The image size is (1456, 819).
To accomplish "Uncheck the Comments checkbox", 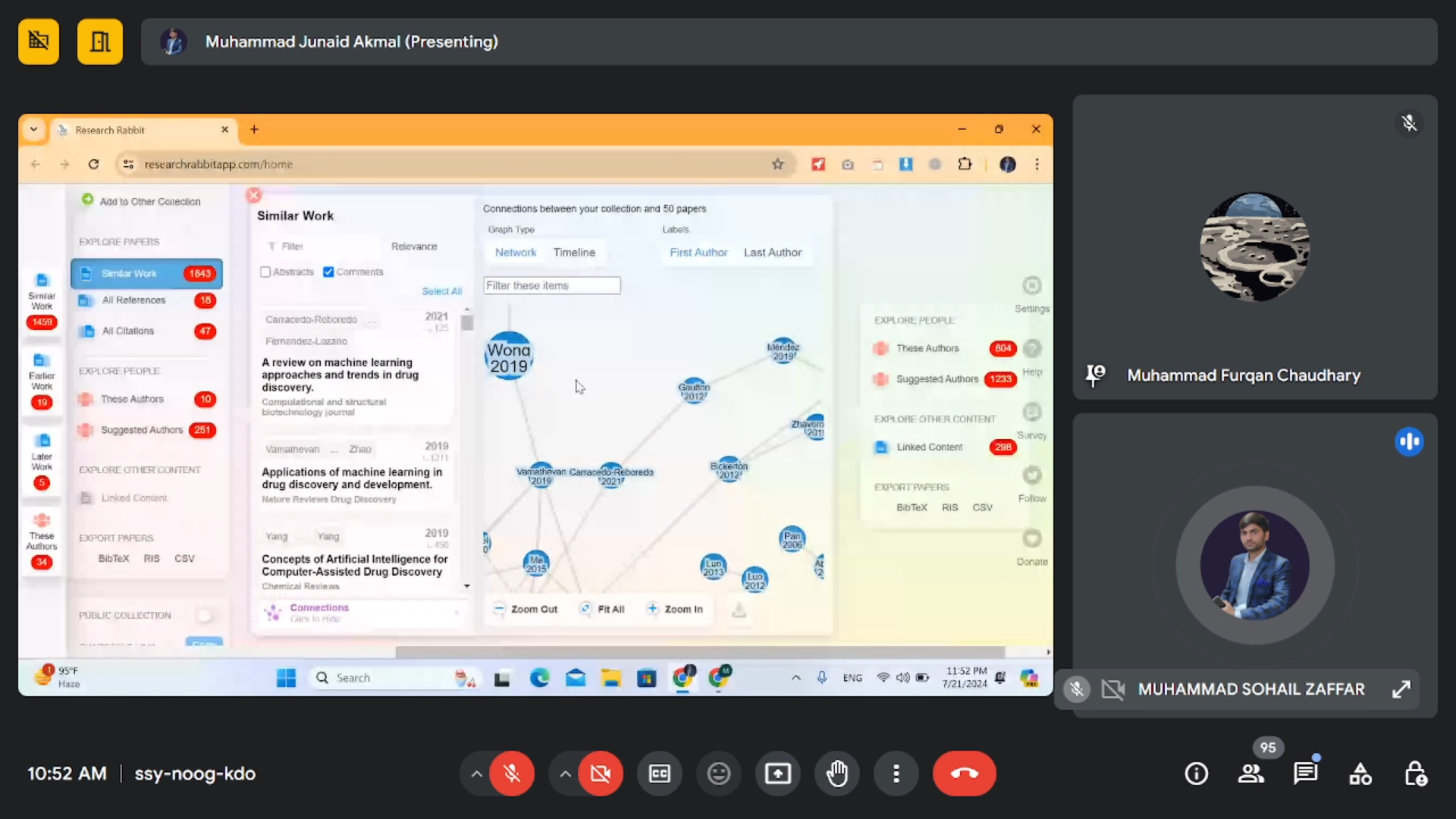I will [328, 272].
